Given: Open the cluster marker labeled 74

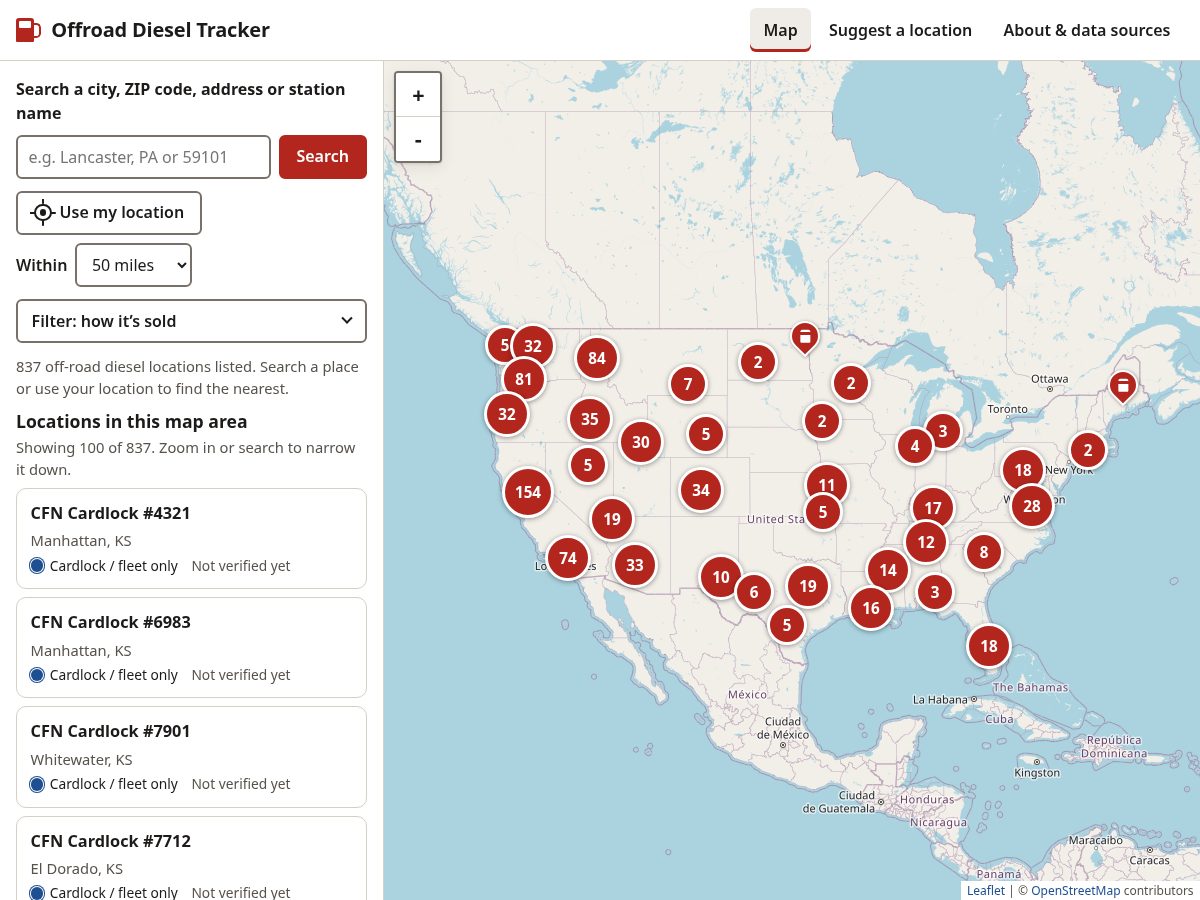Looking at the screenshot, I should [x=568, y=558].
